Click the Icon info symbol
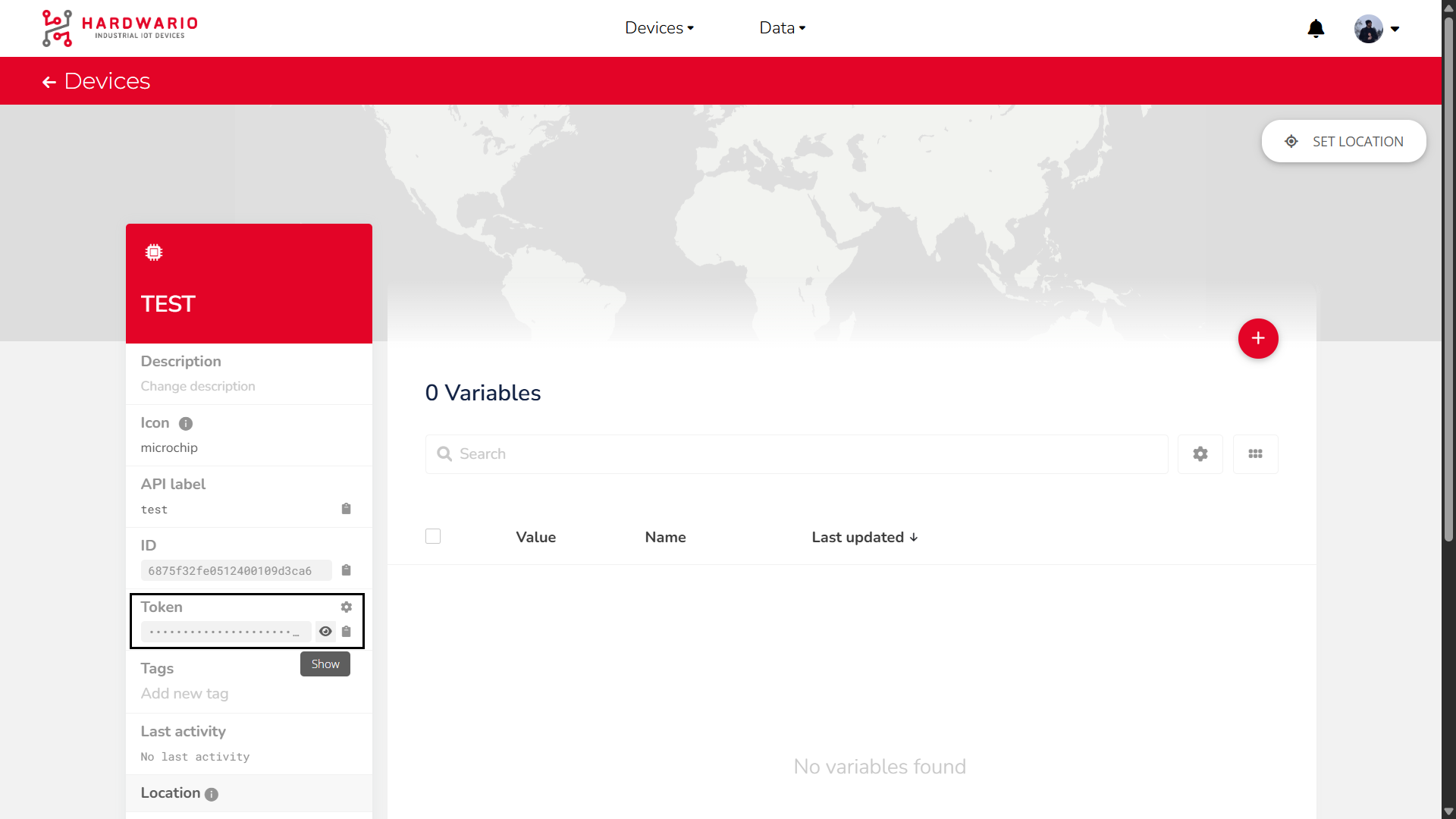The height and width of the screenshot is (819, 1456). pyautogui.click(x=186, y=424)
